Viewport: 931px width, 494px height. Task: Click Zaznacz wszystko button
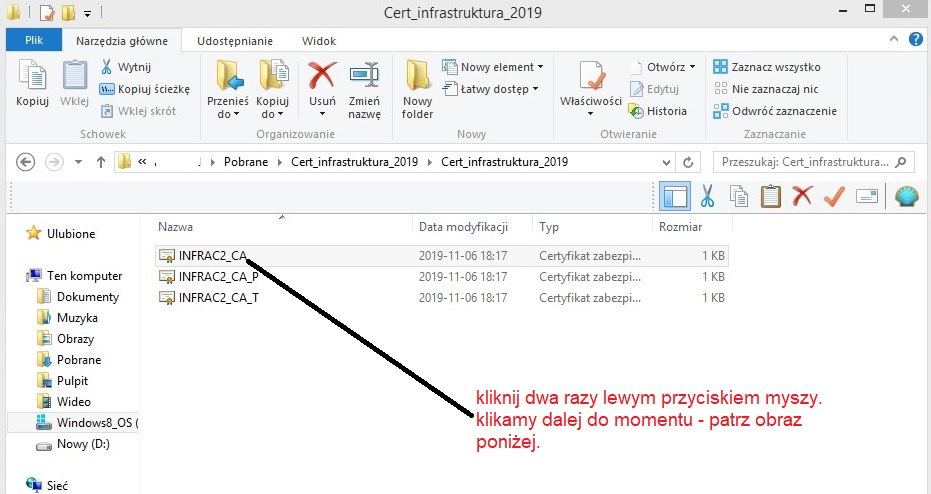[x=767, y=67]
